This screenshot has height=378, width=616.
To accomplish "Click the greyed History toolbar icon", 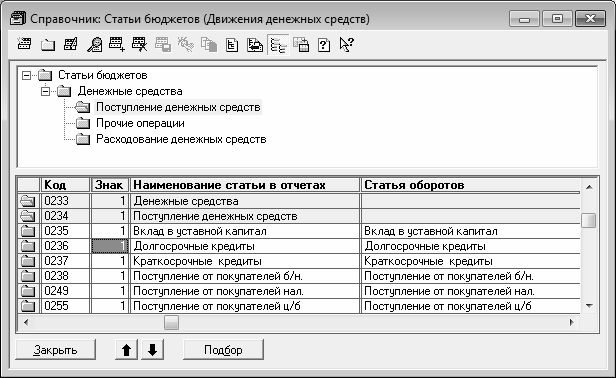I will pyautogui.click(x=185, y=44).
